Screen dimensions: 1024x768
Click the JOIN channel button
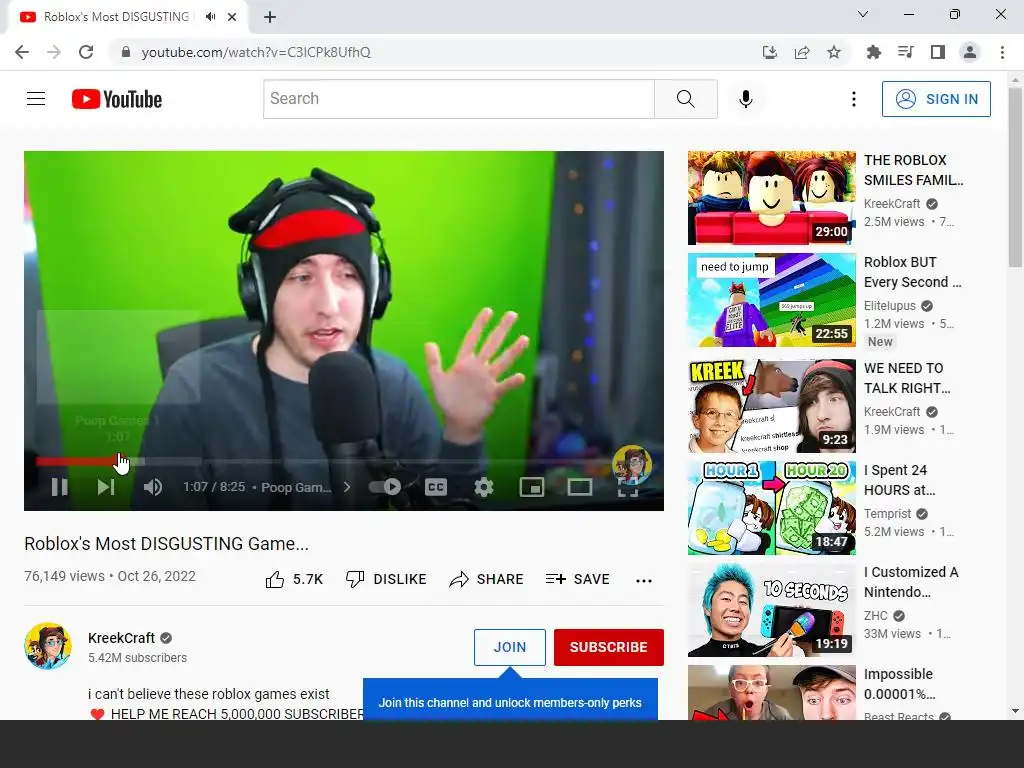pos(509,647)
